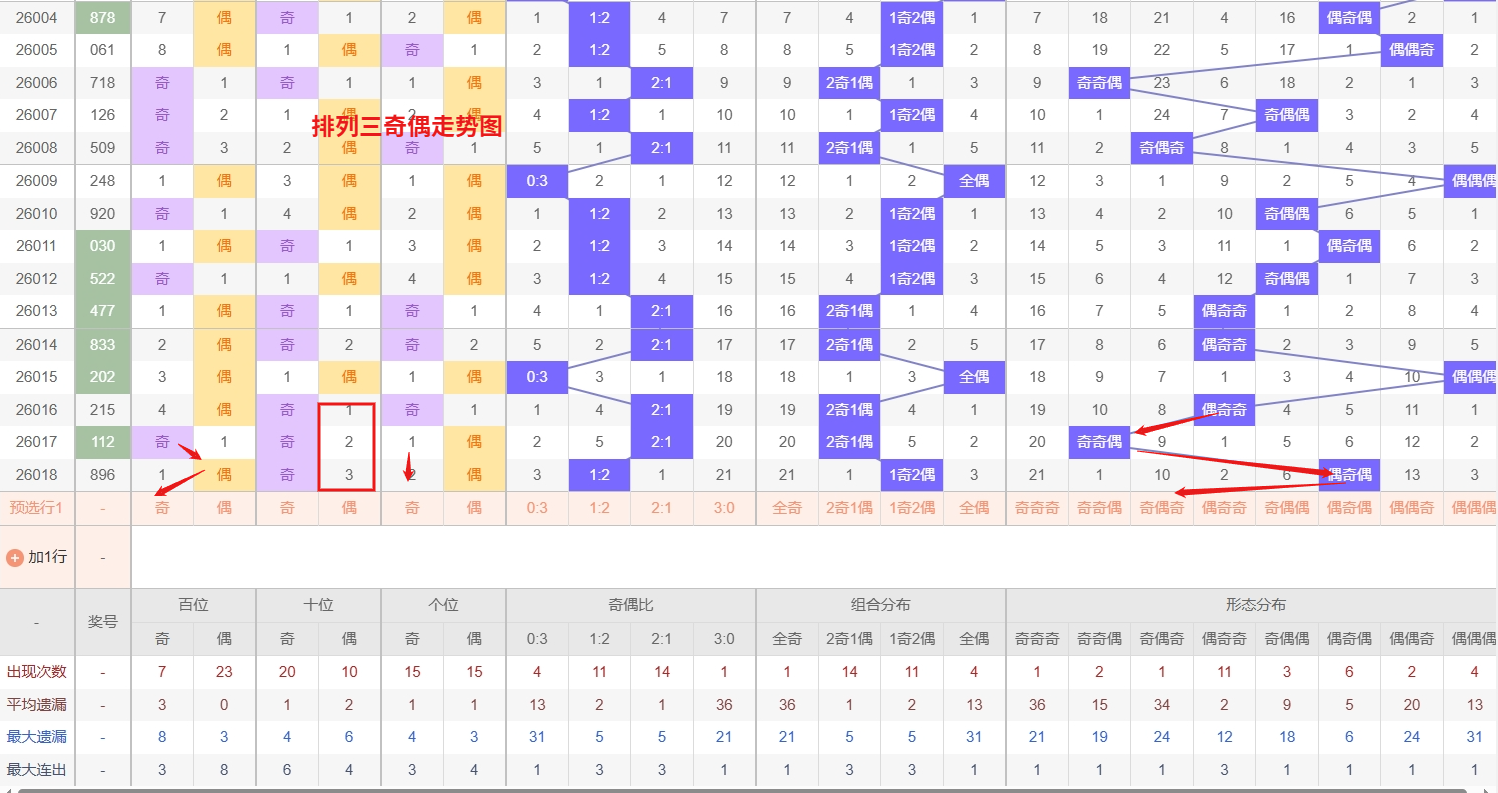The image size is (1498, 793).
Task: Select the 2:1 ratio in the 预选行1 row
Action: pos(662,508)
